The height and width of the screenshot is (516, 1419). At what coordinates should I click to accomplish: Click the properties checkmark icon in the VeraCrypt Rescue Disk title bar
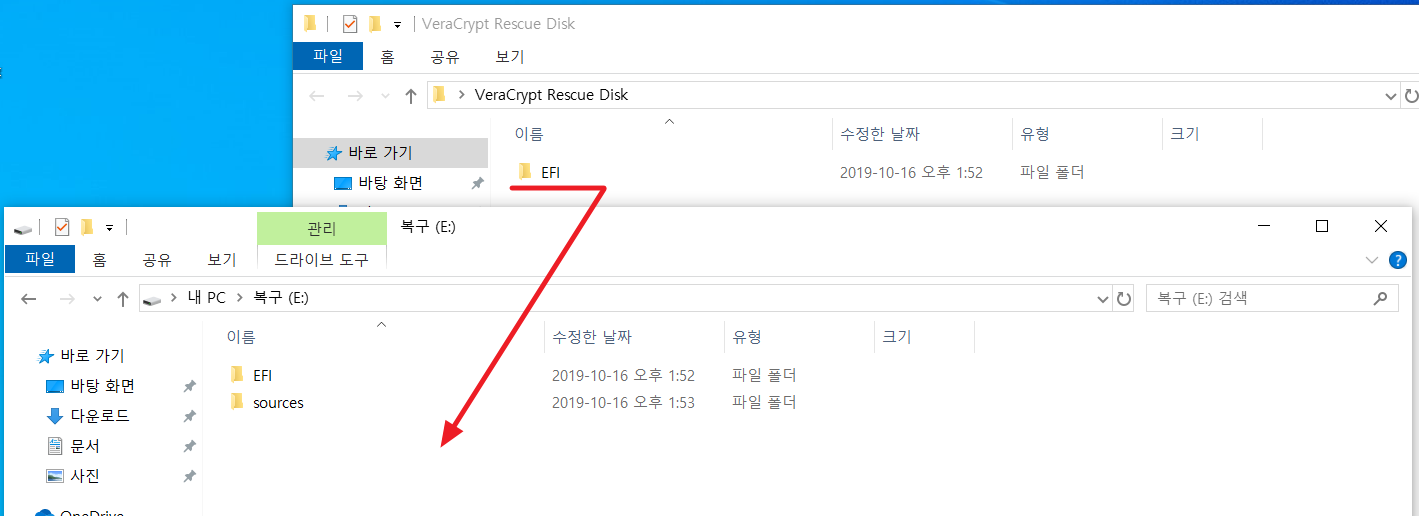pyautogui.click(x=349, y=23)
